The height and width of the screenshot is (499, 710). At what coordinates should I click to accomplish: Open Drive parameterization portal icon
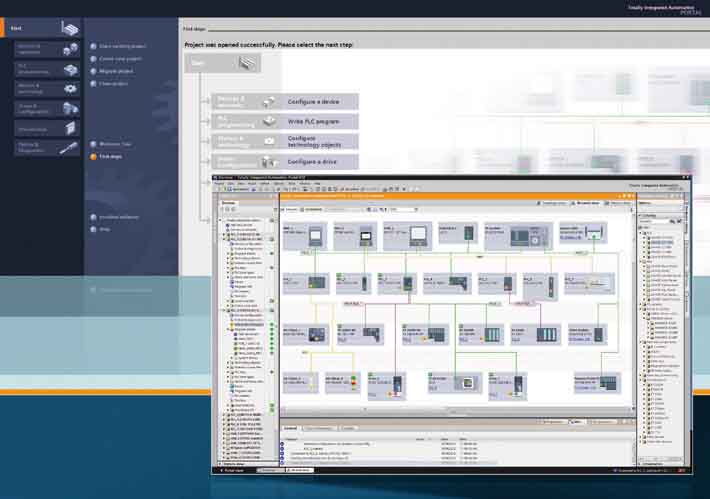70,109
